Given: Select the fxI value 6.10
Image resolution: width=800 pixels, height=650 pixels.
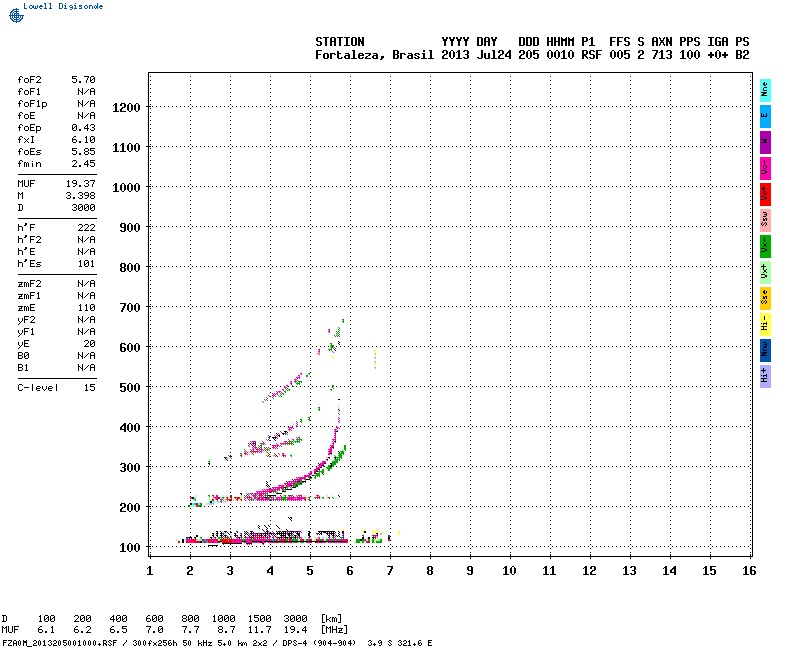Looking at the screenshot, I should (x=83, y=140).
